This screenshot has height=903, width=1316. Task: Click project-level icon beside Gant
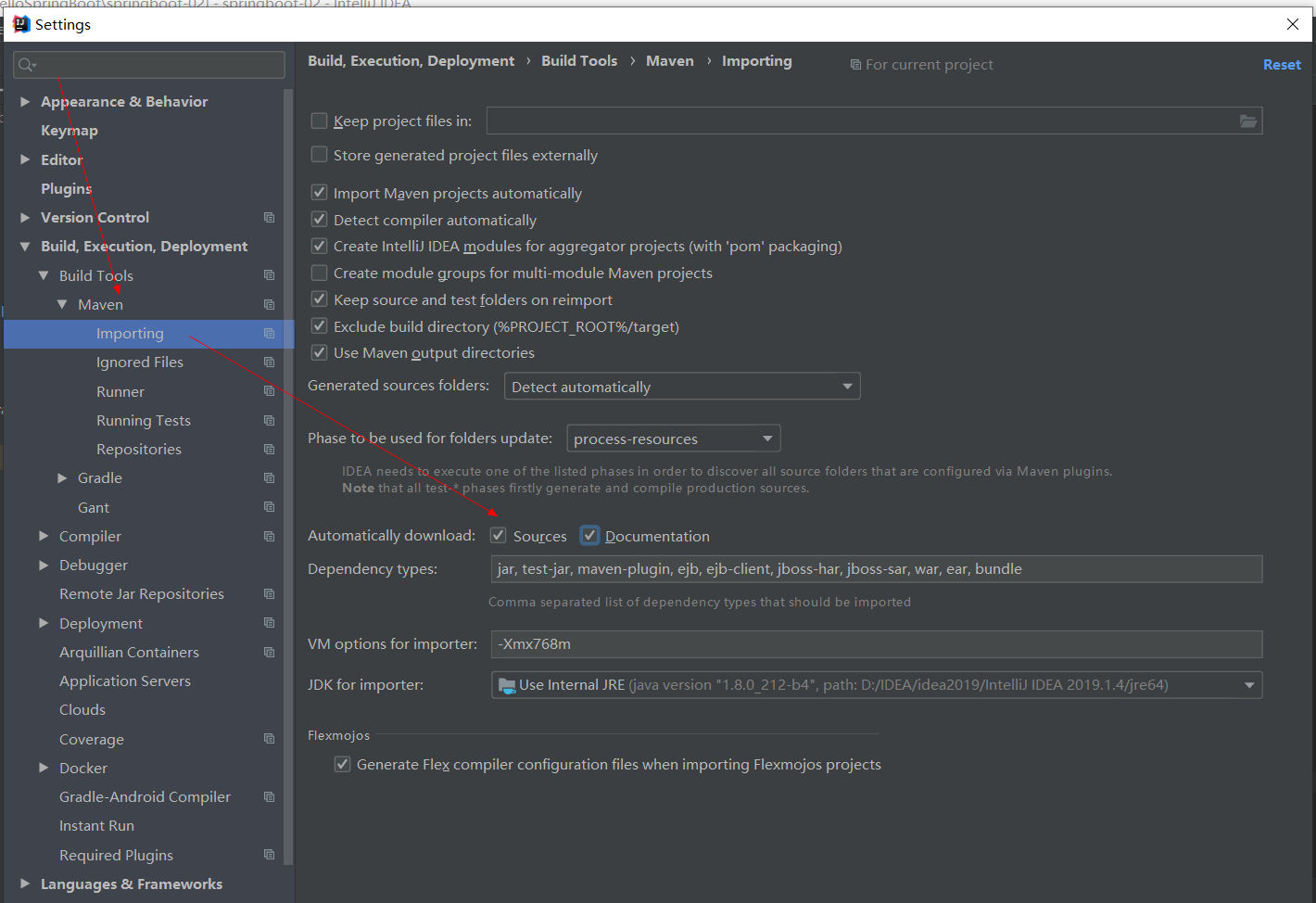[x=269, y=507]
